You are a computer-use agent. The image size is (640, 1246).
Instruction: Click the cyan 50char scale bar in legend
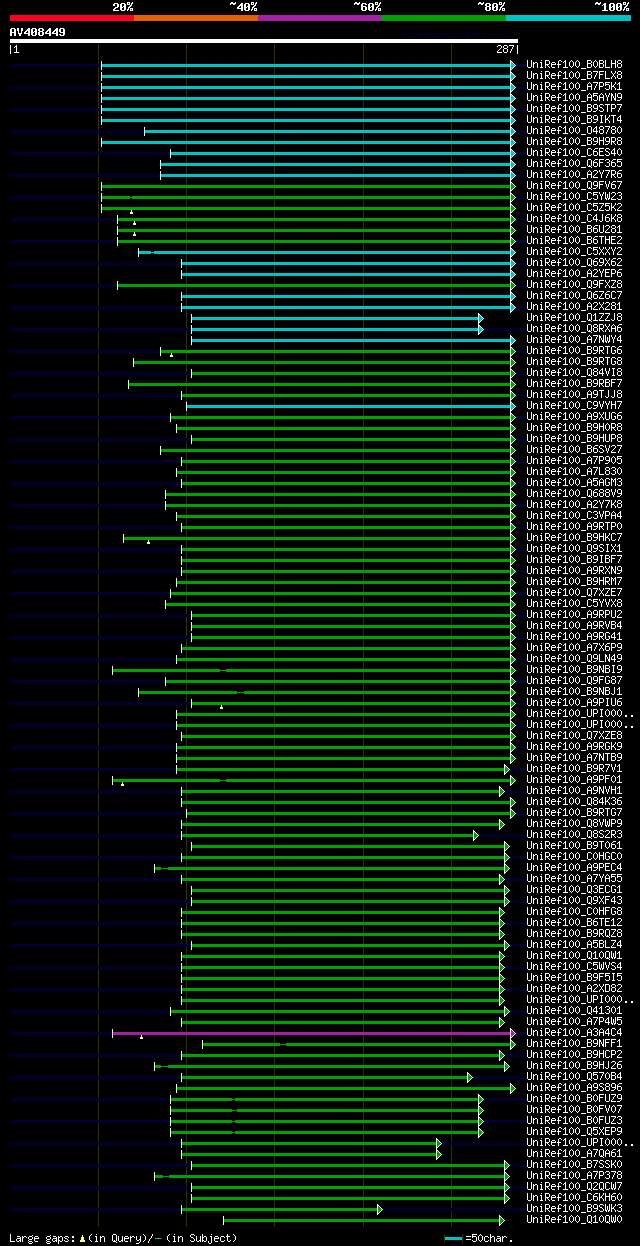pyautogui.click(x=454, y=1238)
